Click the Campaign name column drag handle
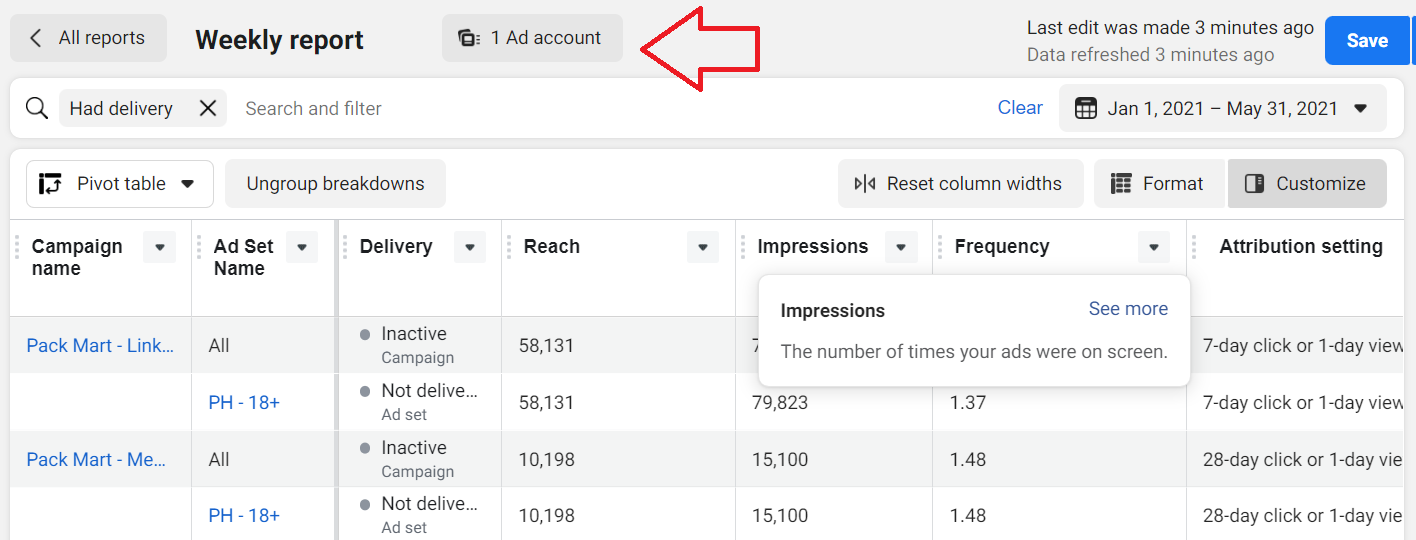Image resolution: width=1416 pixels, height=540 pixels. tap(17, 247)
